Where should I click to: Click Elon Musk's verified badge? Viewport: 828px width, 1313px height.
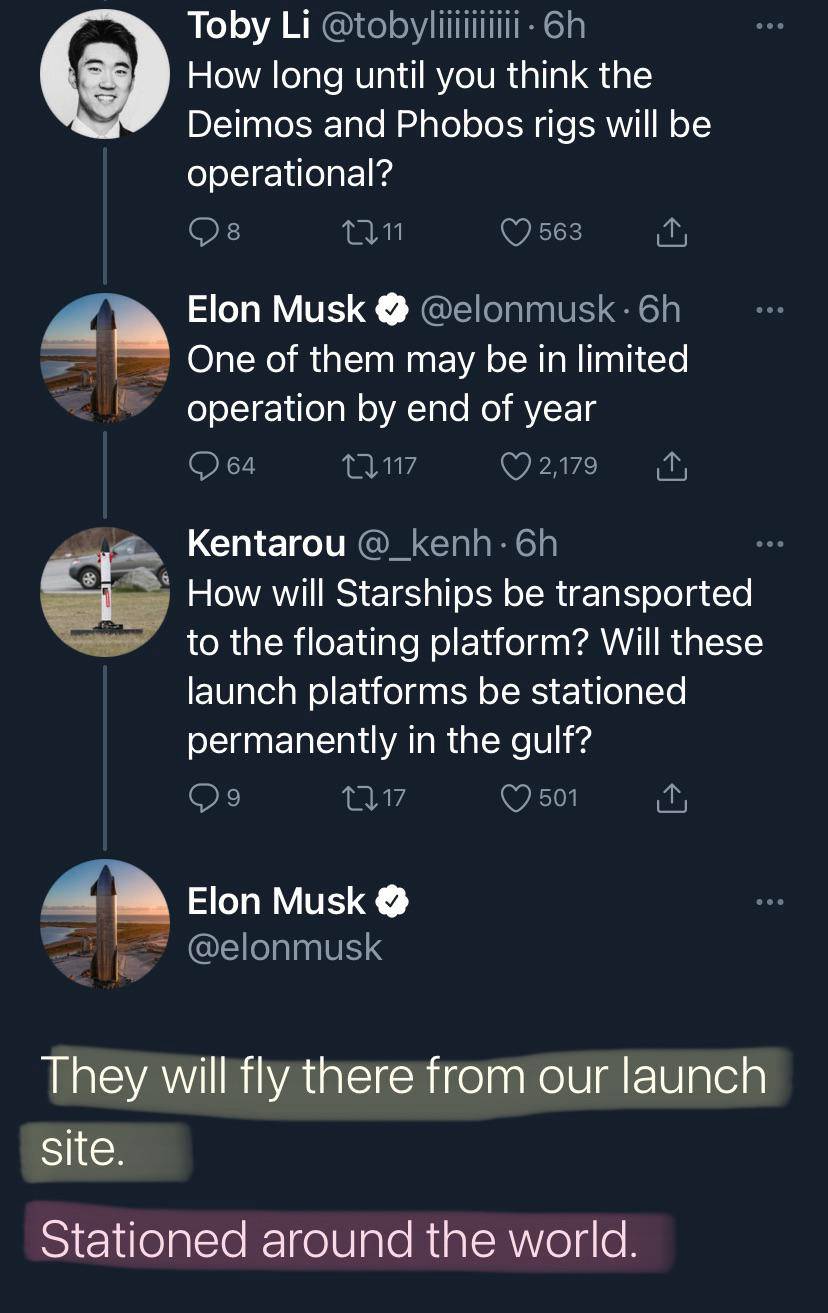point(388,309)
